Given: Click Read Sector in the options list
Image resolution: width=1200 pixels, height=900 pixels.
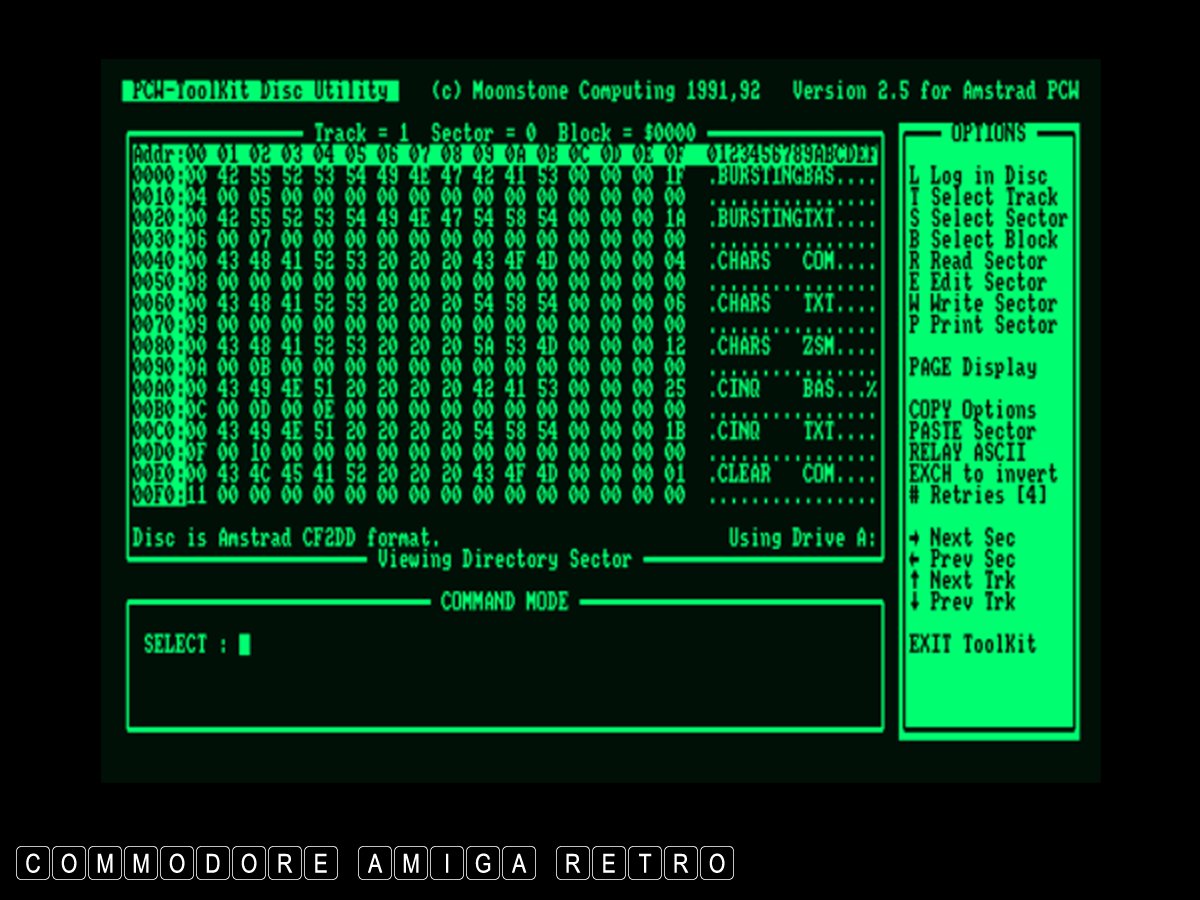Looking at the screenshot, I should [978, 261].
